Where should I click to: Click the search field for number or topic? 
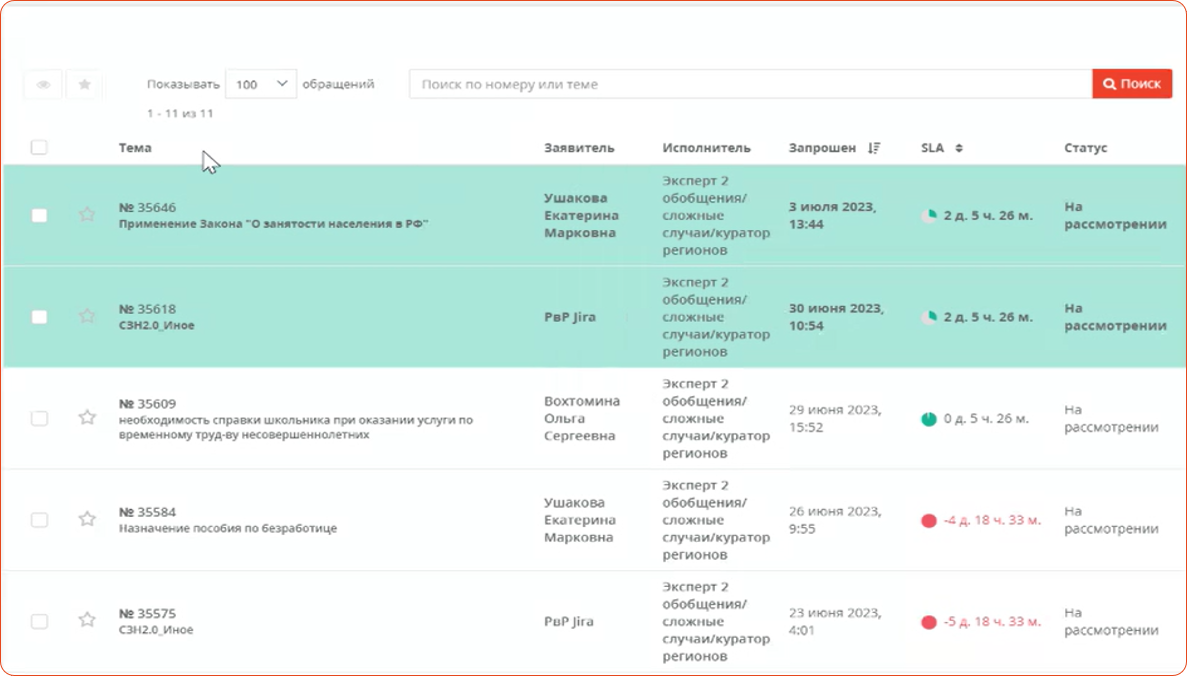pos(750,84)
